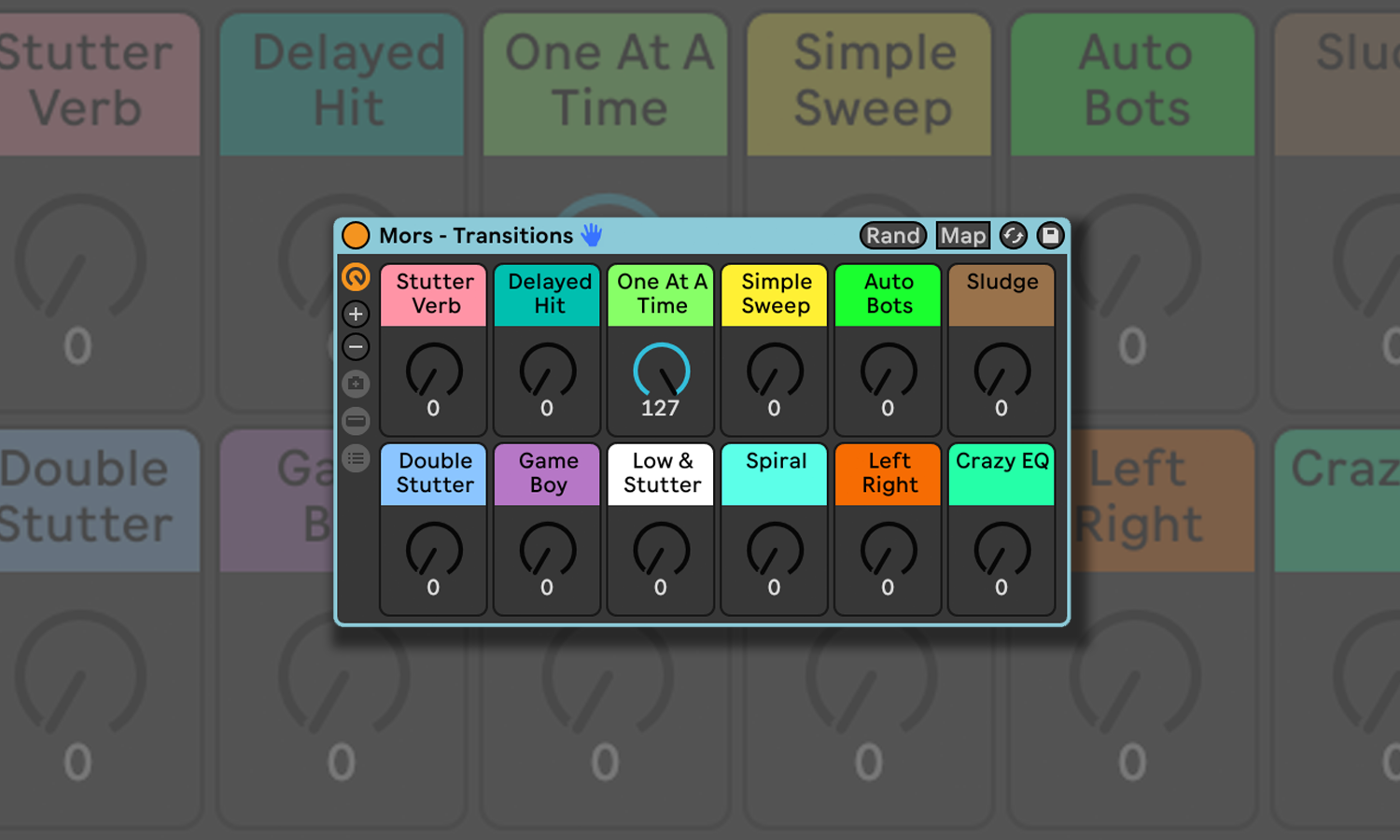Select the Auto Bots macro label
The image size is (1400, 840).
[889, 295]
